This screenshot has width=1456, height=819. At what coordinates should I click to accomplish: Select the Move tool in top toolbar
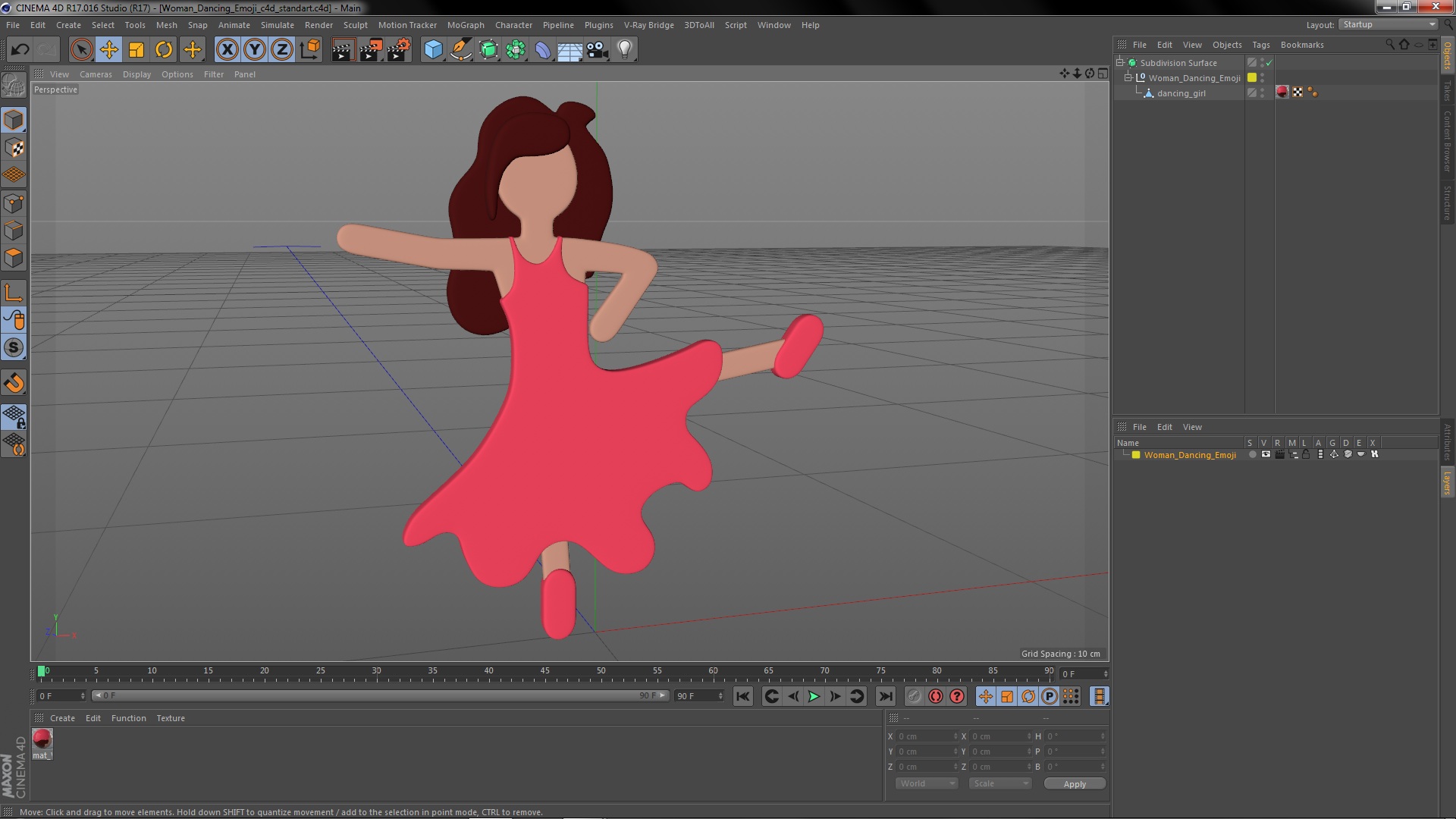tap(108, 50)
